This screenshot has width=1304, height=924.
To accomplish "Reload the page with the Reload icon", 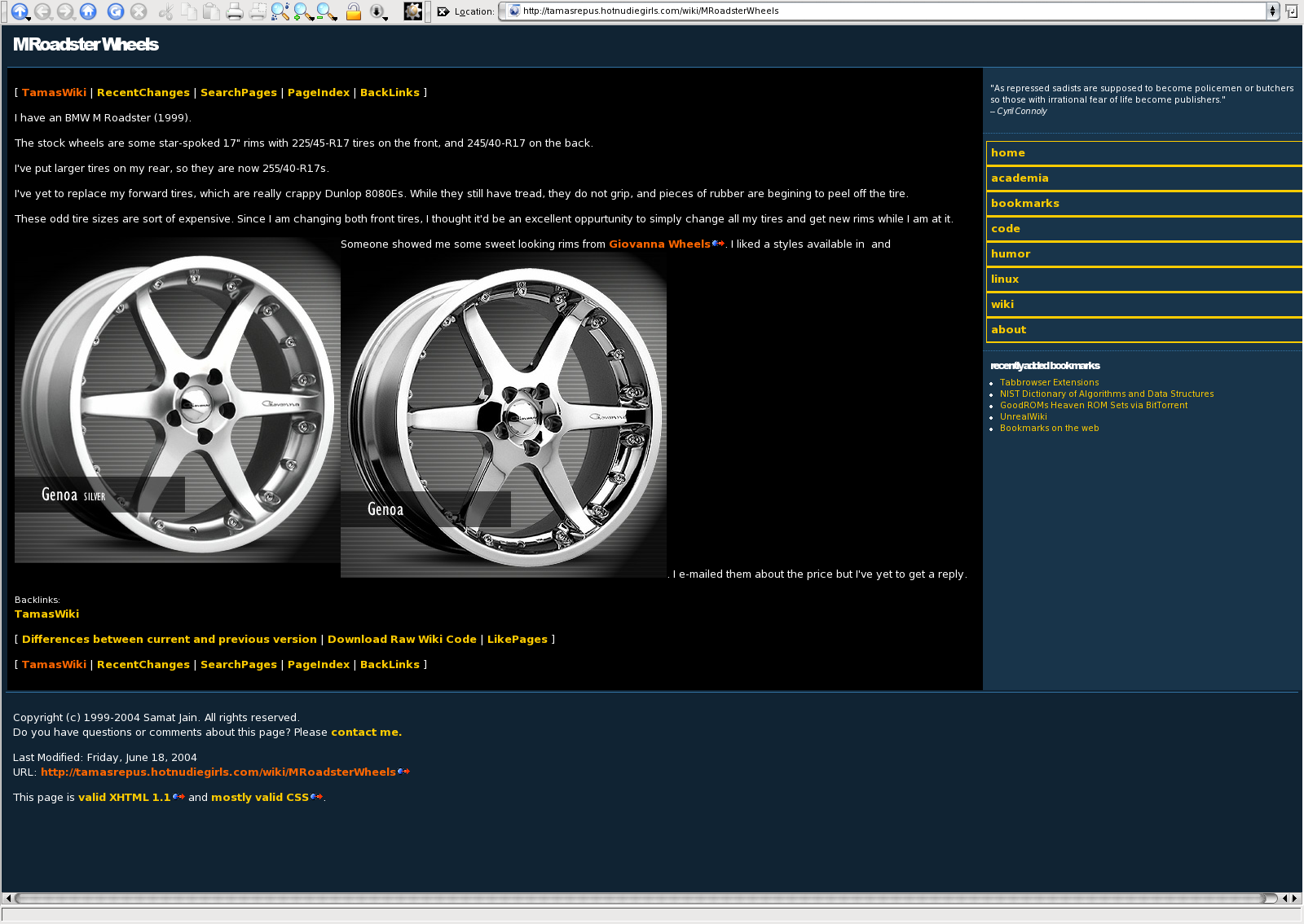I will coord(116,11).
